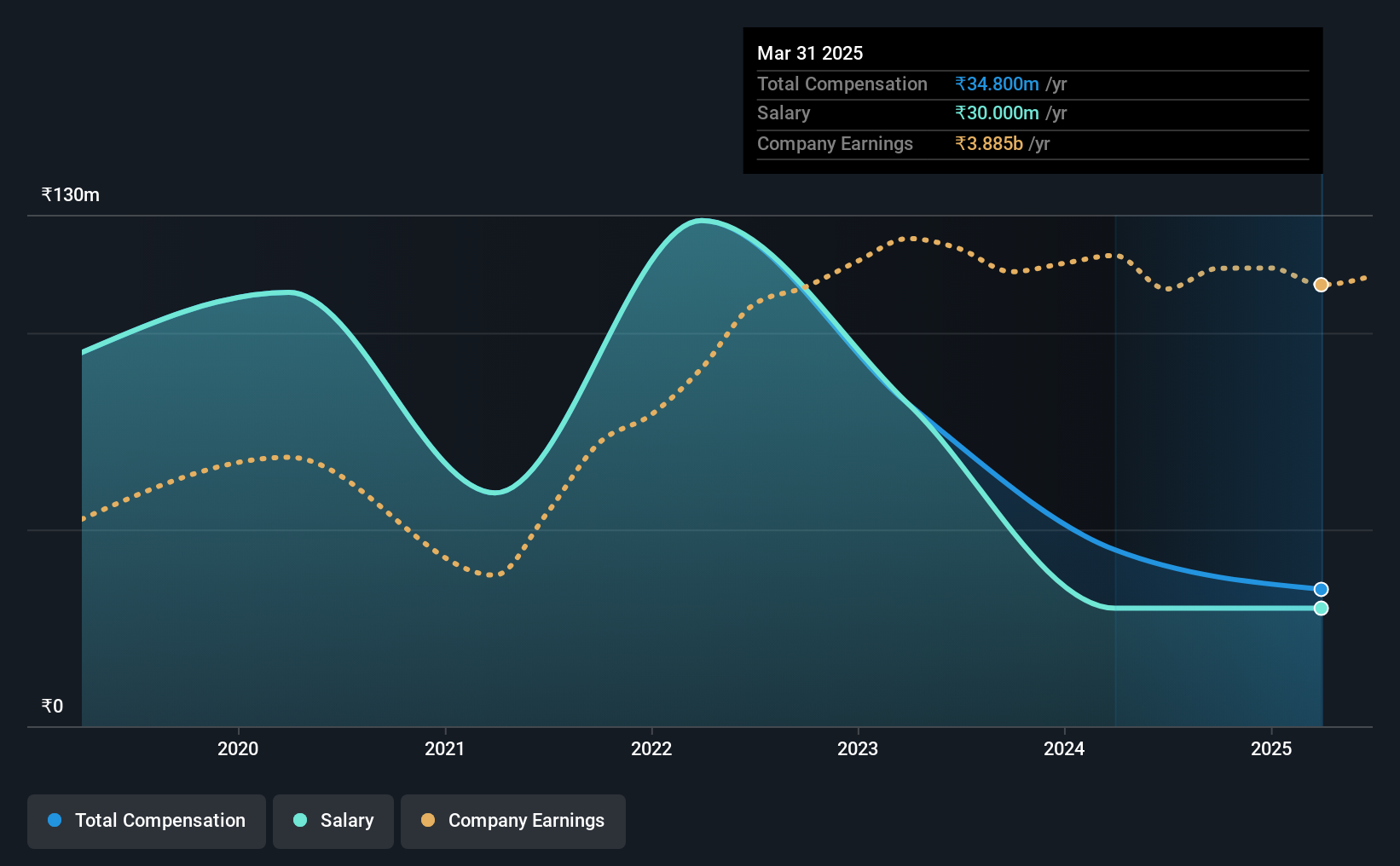1400x866 pixels.
Task: Click the blue Total Compensation legend dot
Action: [x=55, y=820]
